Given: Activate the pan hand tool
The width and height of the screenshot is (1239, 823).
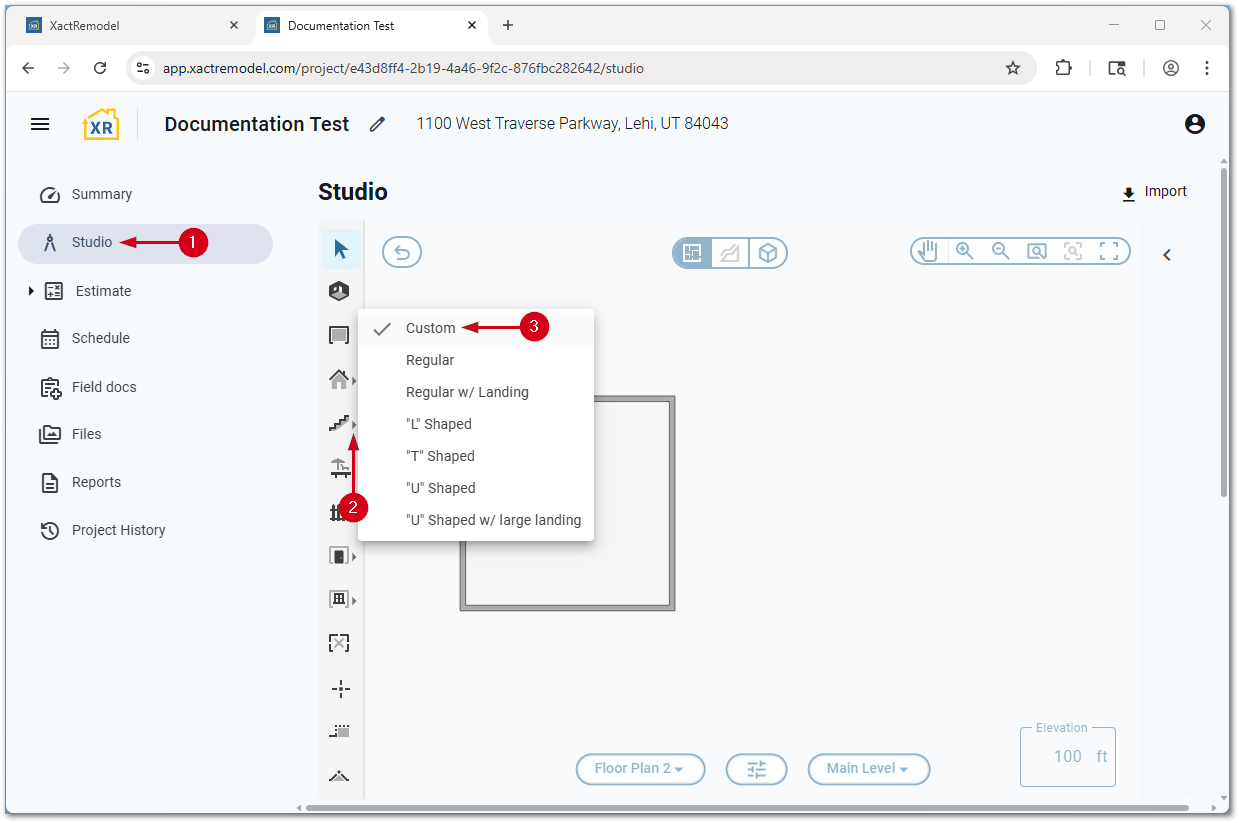Looking at the screenshot, I should [x=928, y=251].
